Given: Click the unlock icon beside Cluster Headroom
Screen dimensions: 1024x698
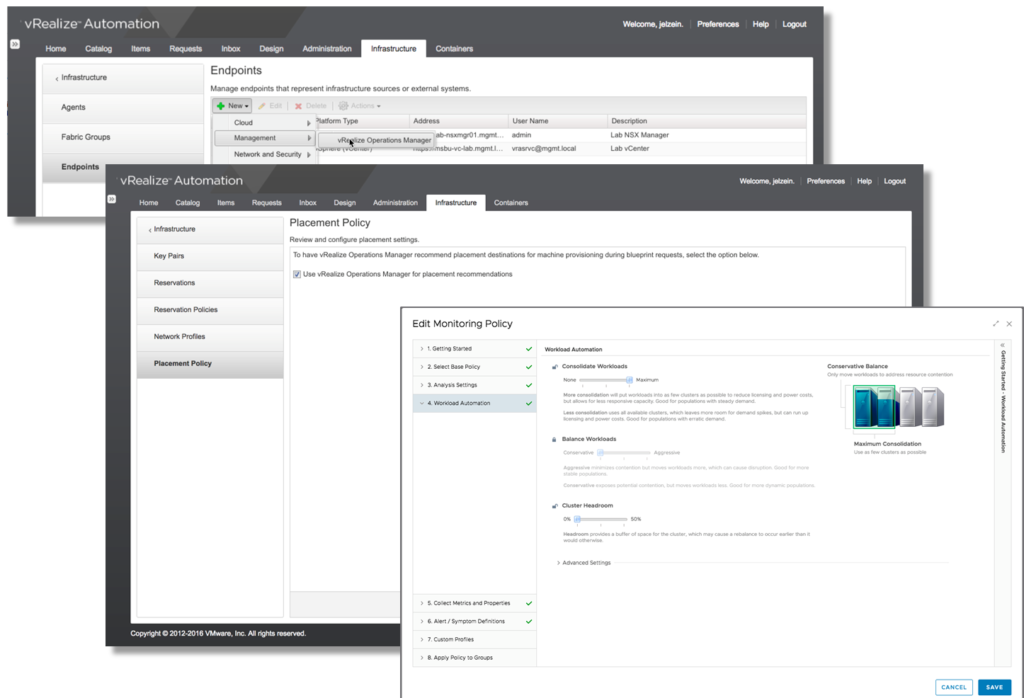Looking at the screenshot, I should coord(554,505).
